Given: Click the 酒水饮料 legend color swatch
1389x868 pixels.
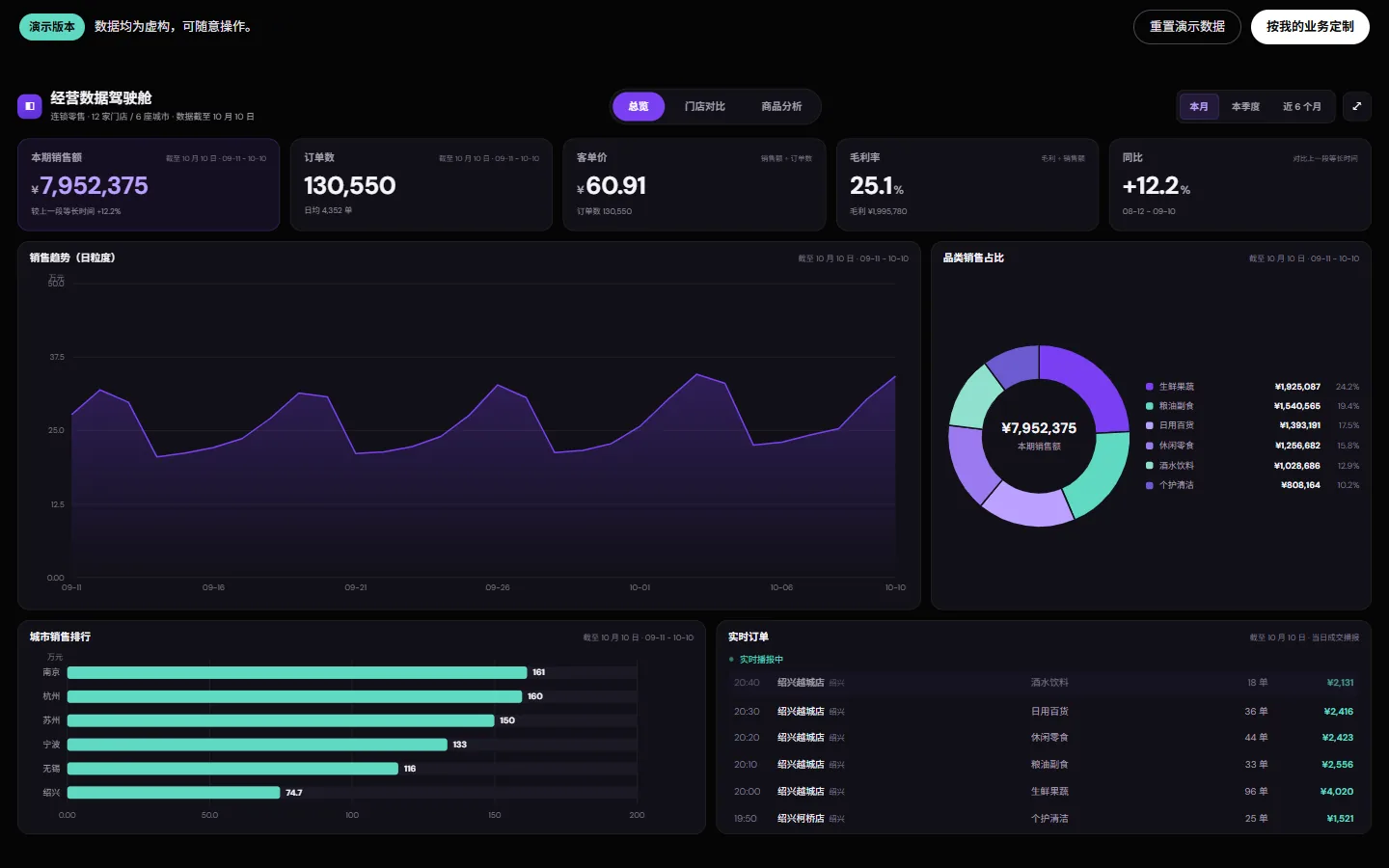Looking at the screenshot, I should point(1150,466).
